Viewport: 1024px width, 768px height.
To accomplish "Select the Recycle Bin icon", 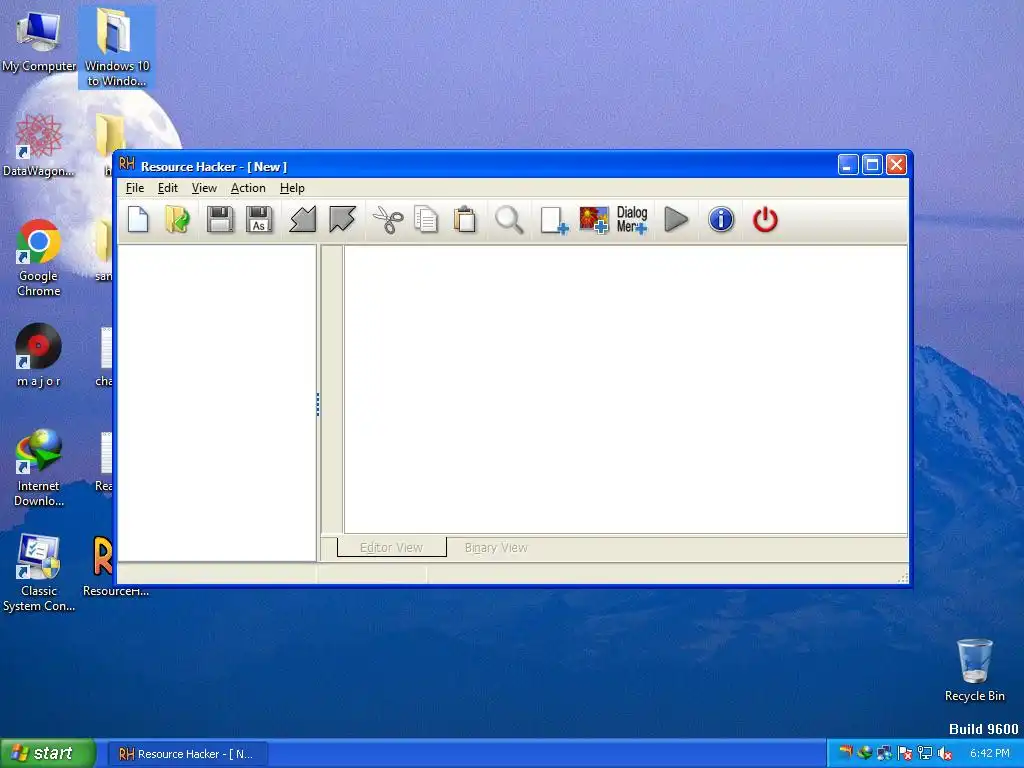I will click(x=974, y=670).
